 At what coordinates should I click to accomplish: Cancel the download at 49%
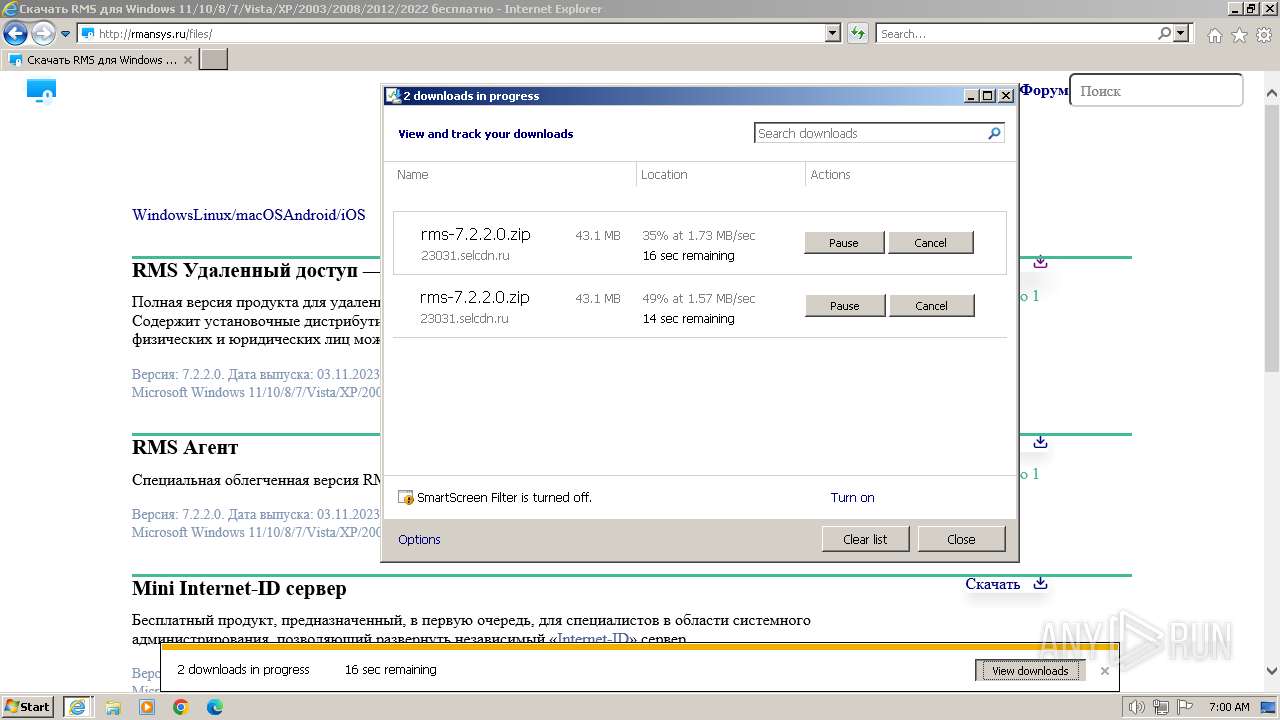(x=931, y=305)
